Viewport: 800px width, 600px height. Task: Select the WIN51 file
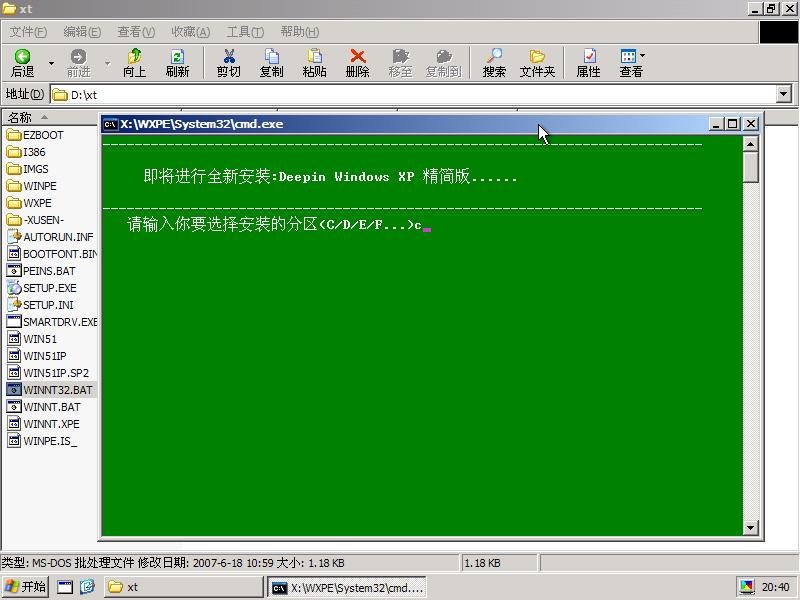tap(32, 339)
